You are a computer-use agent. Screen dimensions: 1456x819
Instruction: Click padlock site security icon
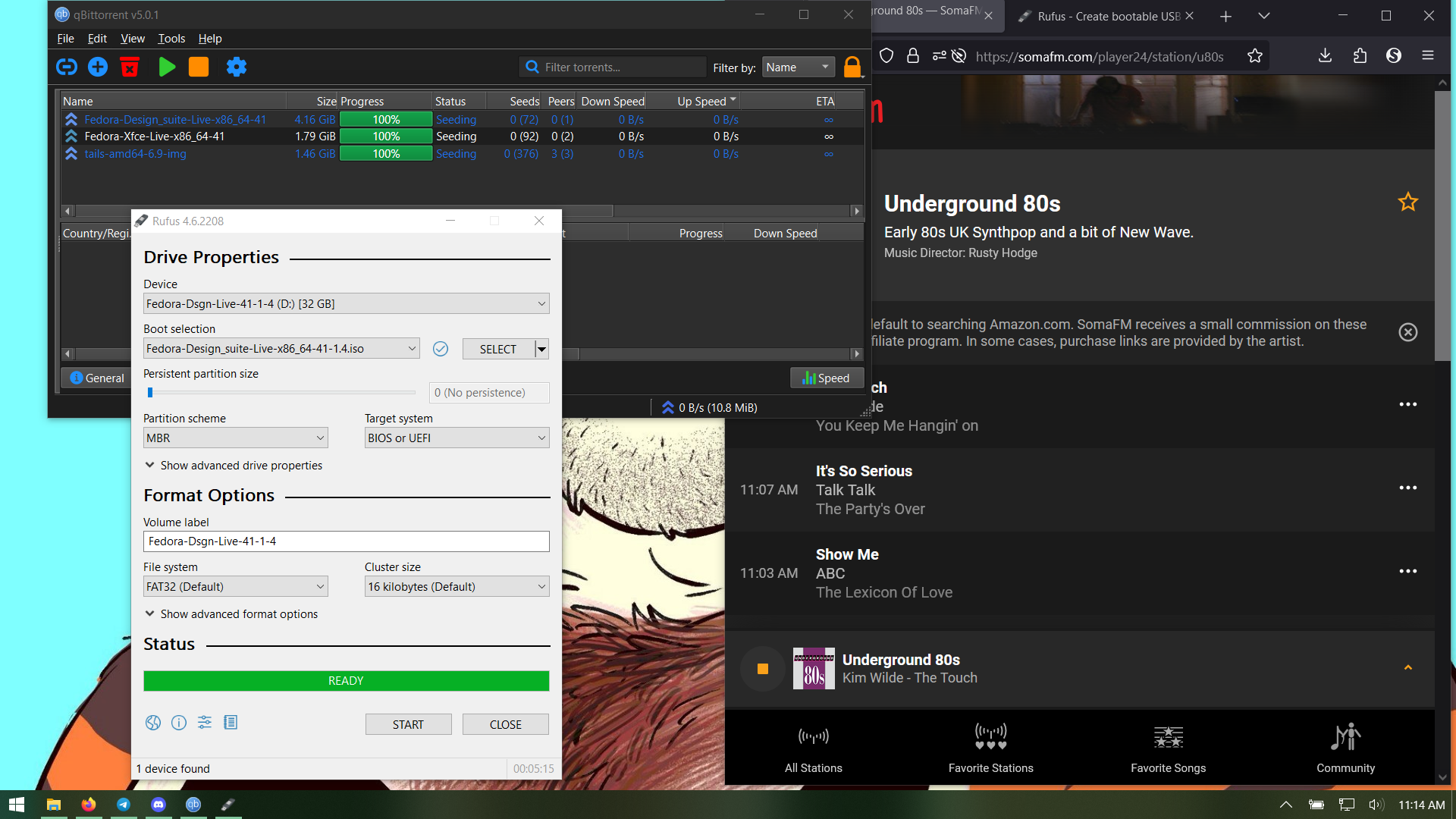[913, 56]
